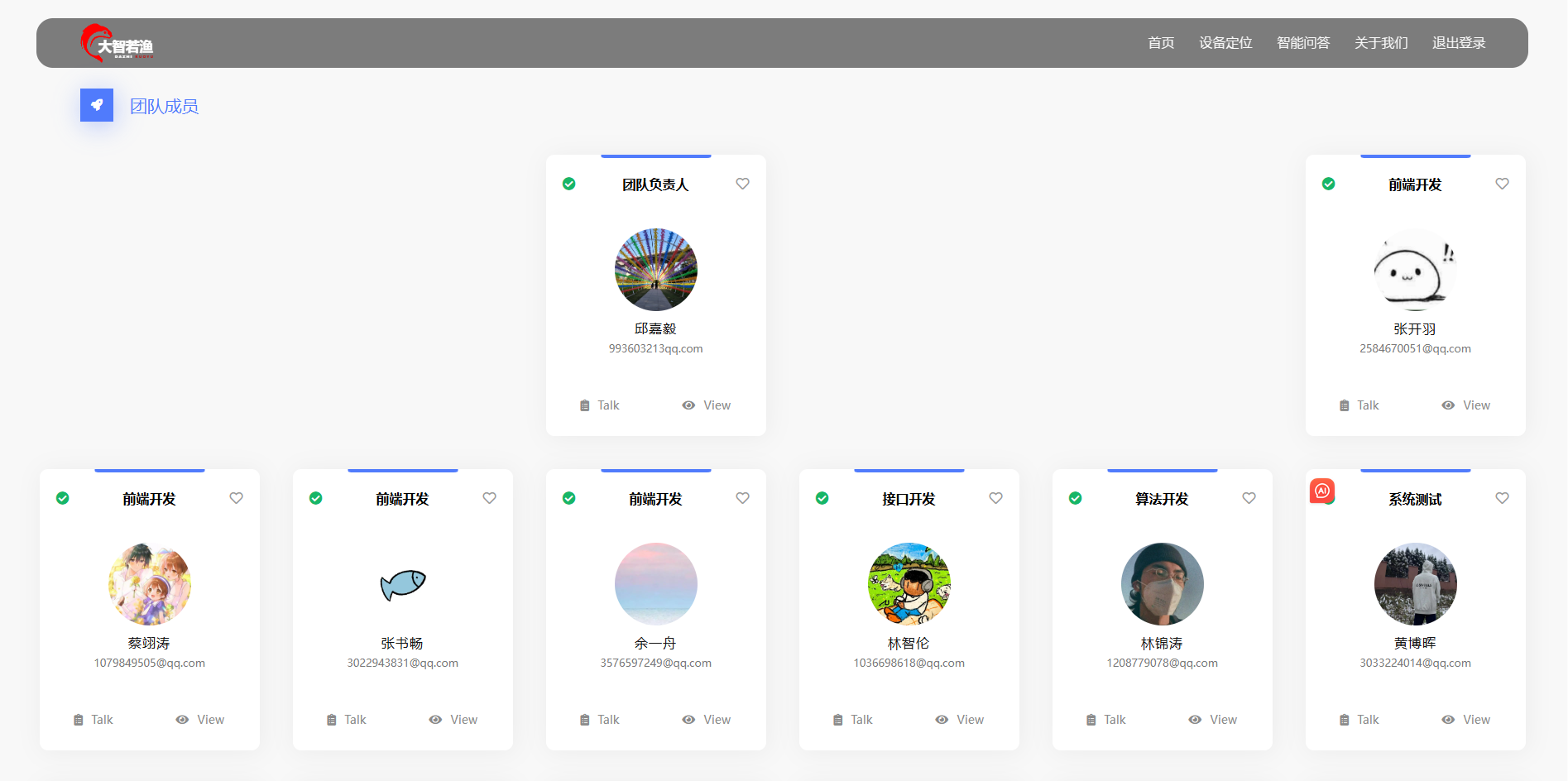Click the 团队成员 heading text
This screenshot has height=781, width=1568.
point(164,106)
